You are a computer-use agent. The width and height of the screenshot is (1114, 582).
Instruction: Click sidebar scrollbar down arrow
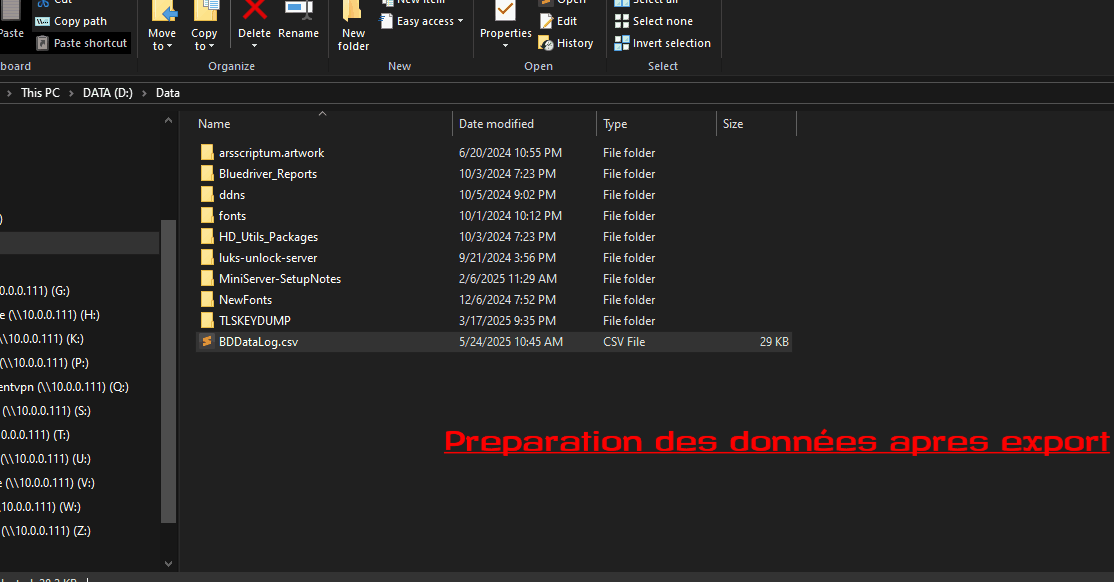click(x=168, y=564)
